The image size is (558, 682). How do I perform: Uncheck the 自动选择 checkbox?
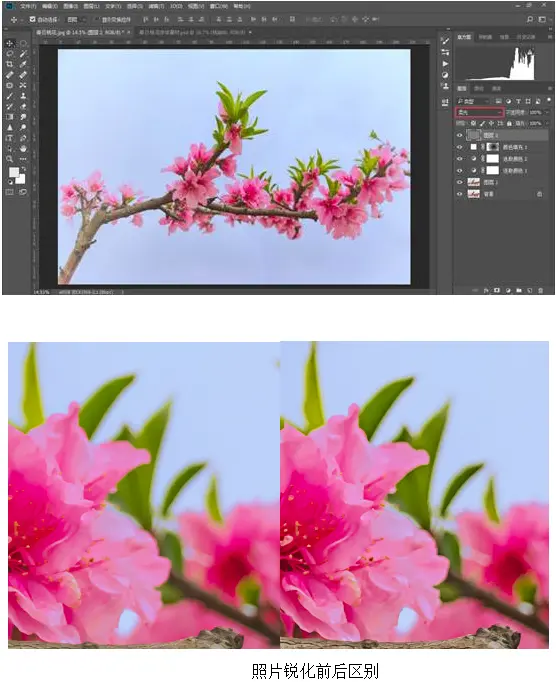(32, 20)
